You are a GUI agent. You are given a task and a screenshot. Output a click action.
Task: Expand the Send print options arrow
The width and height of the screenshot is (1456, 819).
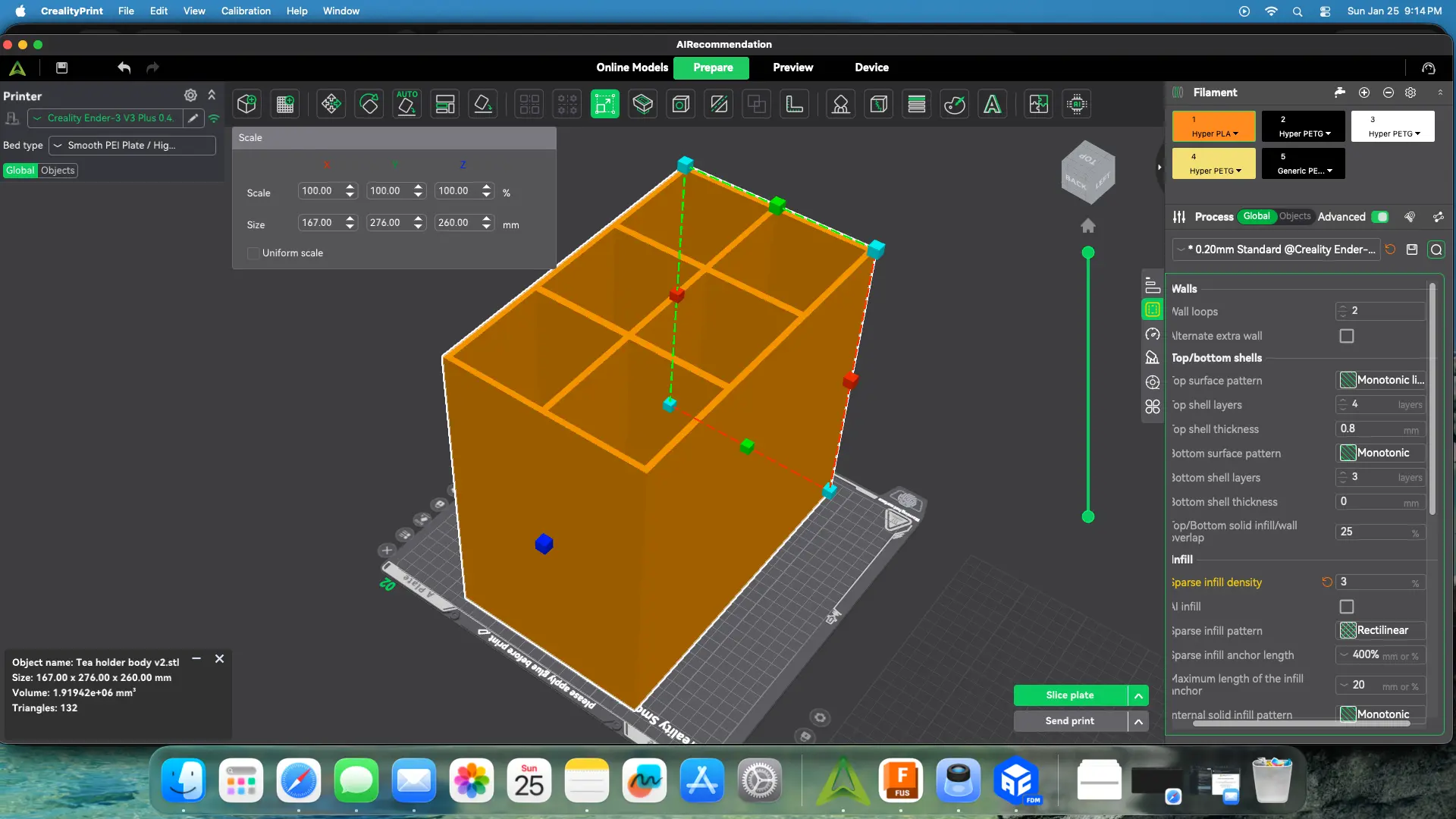click(1138, 722)
